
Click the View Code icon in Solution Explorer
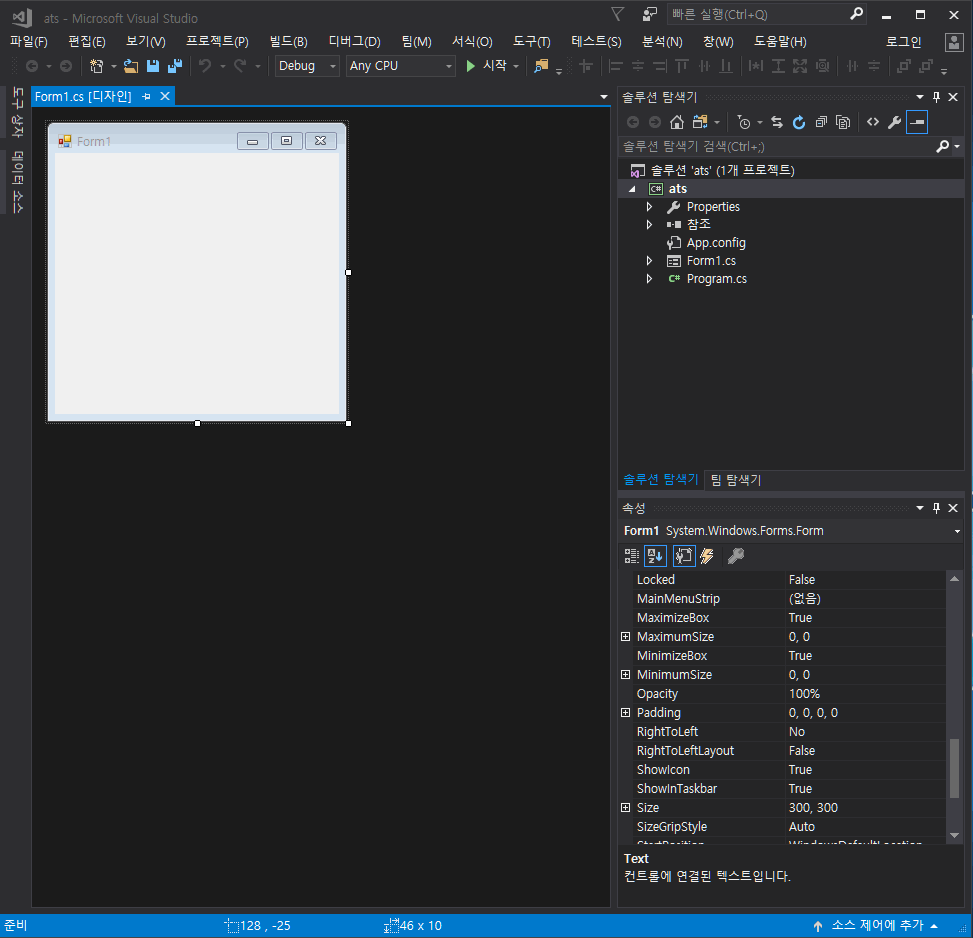[872, 122]
